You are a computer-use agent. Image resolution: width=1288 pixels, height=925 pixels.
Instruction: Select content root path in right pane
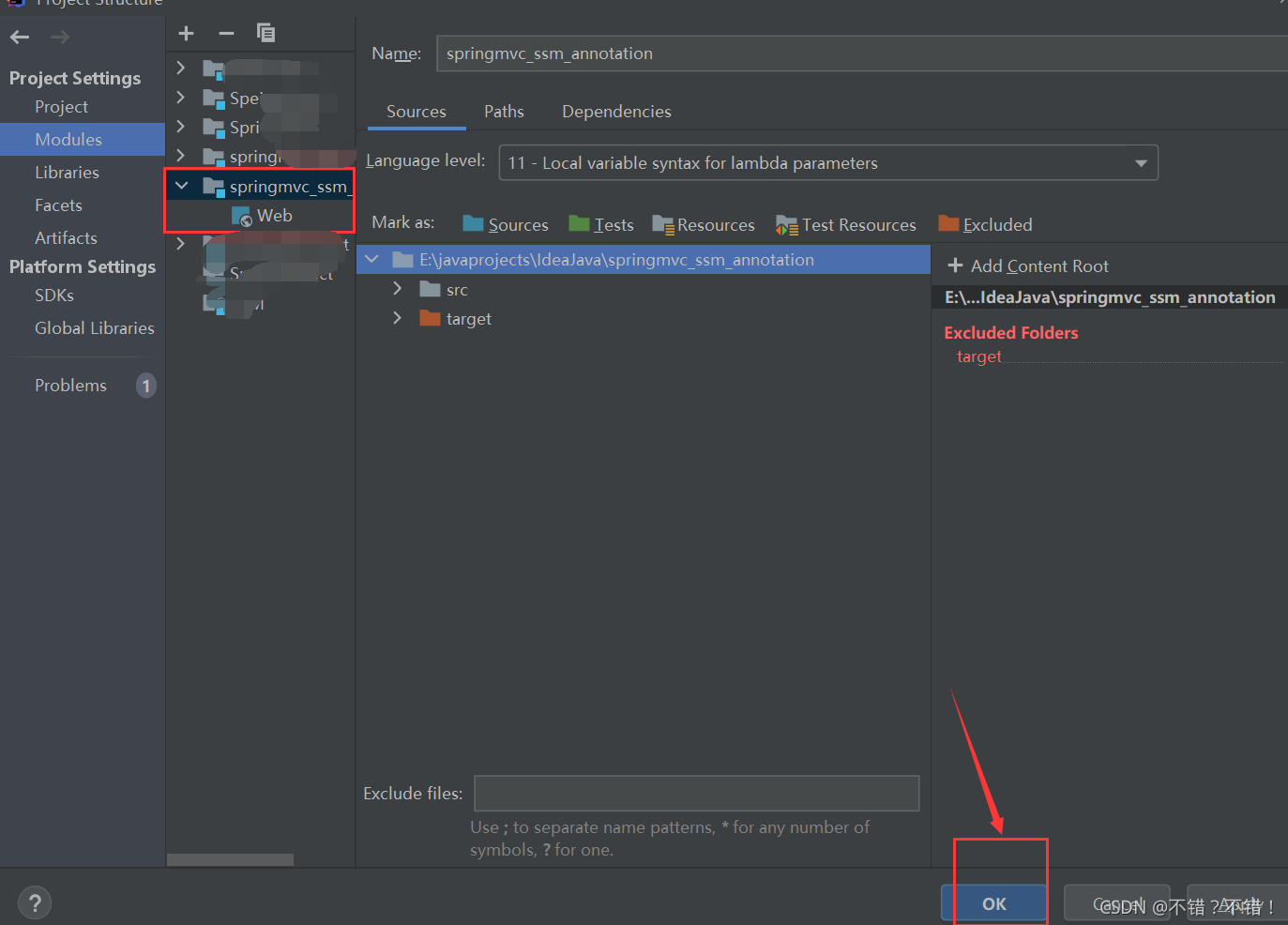coord(1110,297)
